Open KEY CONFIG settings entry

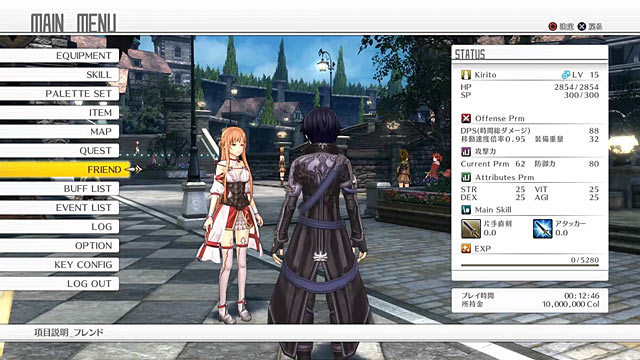point(60,264)
